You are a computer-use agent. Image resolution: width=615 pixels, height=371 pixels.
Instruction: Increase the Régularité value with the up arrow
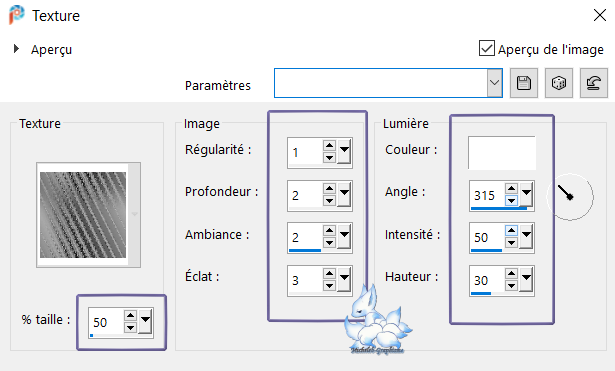click(x=329, y=146)
